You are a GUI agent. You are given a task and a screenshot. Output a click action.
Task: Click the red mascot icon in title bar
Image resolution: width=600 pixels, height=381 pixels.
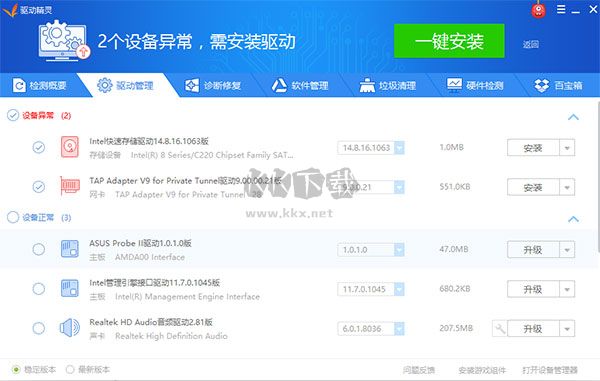pyautogui.click(x=538, y=10)
